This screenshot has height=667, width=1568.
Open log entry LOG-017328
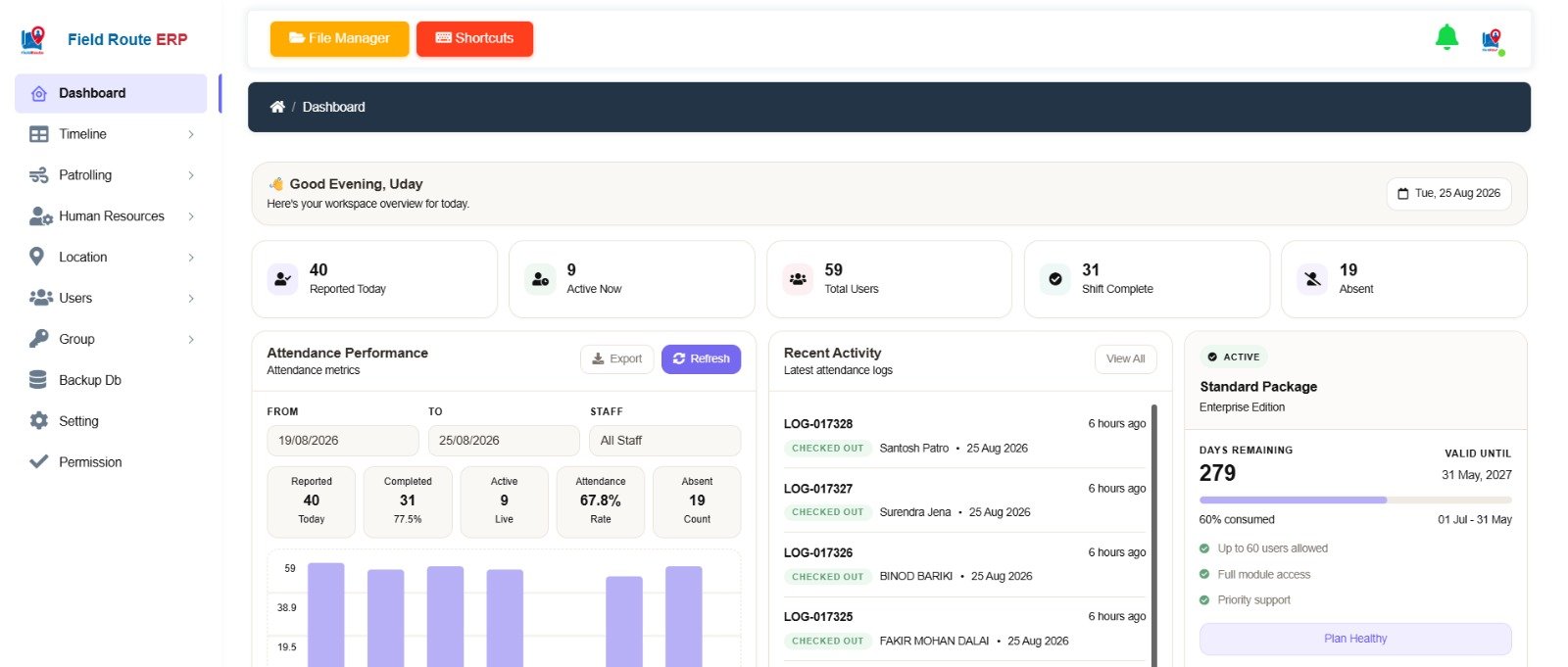pyautogui.click(x=818, y=424)
